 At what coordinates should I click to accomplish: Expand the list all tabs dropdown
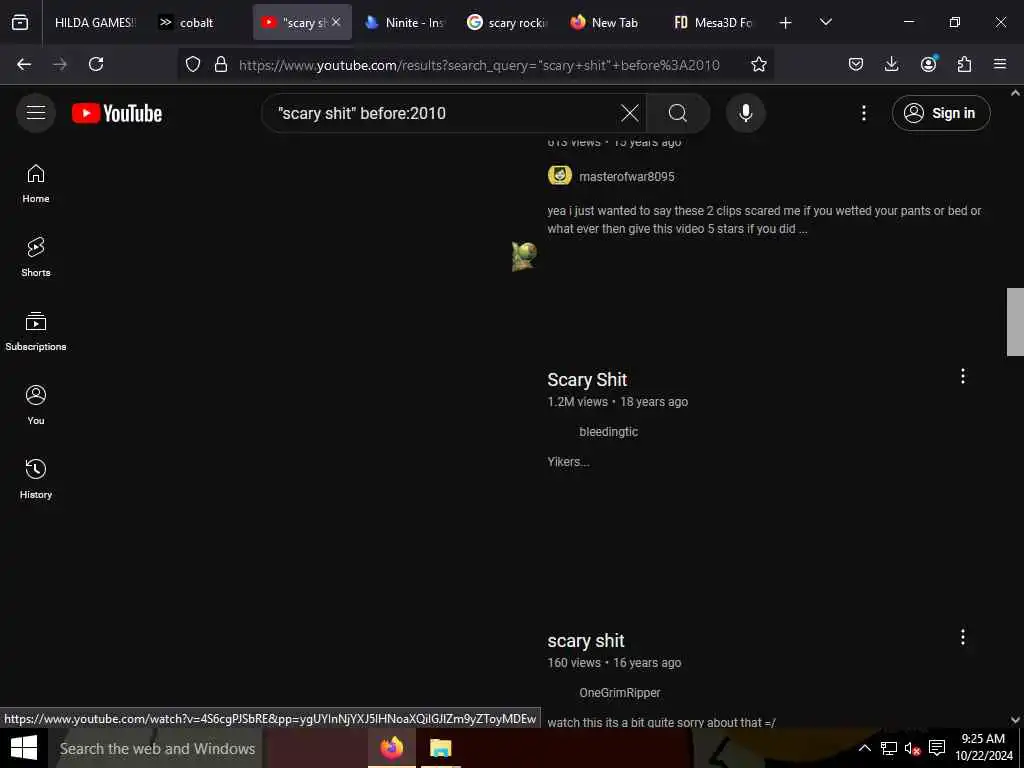825,22
